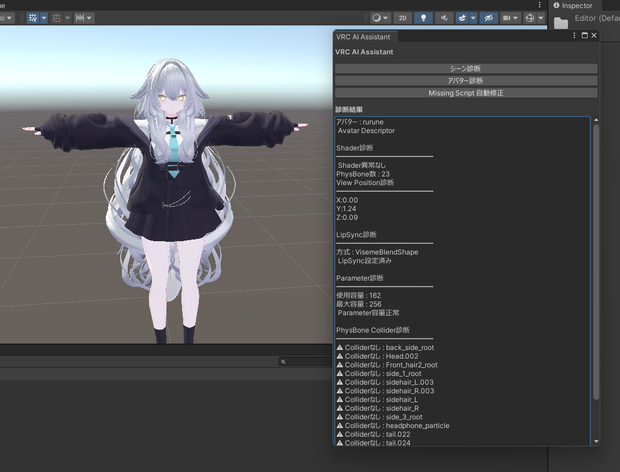Toggle grid snapping icon
The height and width of the screenshot is (472, 620).
coord(57,18)
